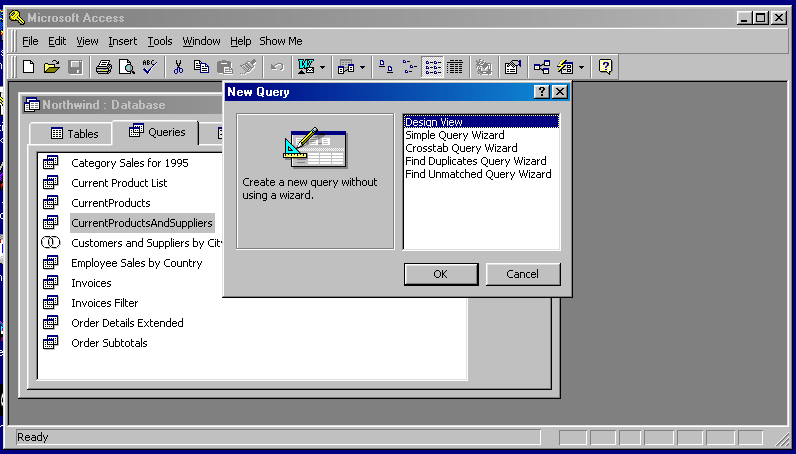Select Crosstab Query Wizard in list
This screenshot has width=796, height=454.
[461, 148]
